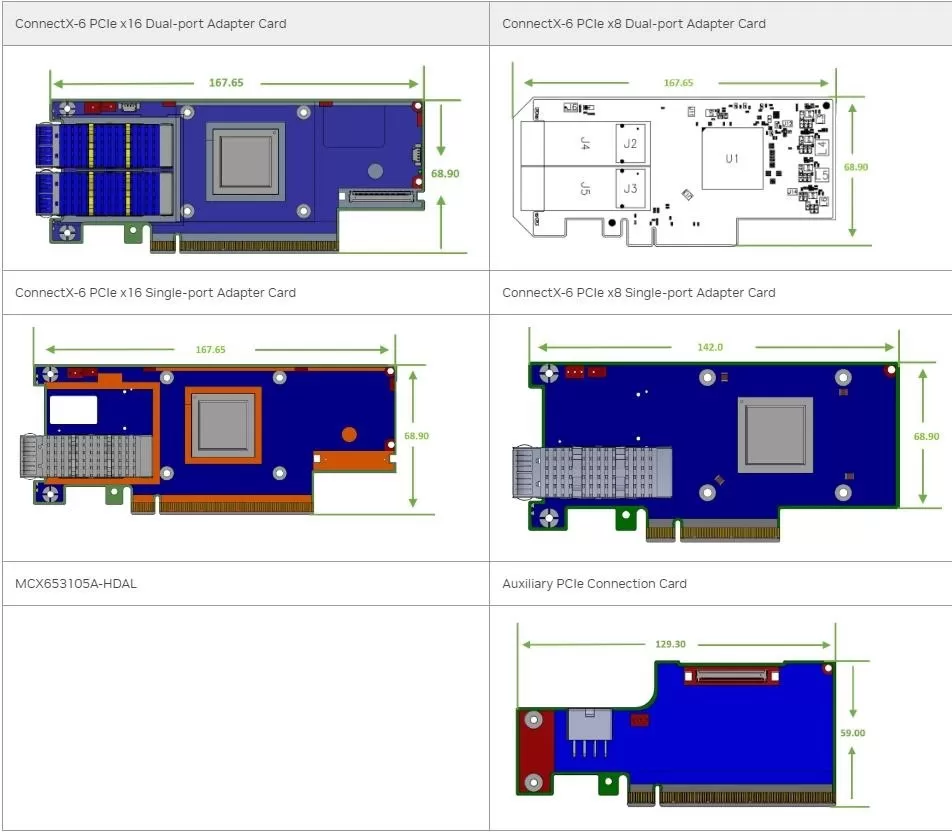Click the ConnectX-6 PCIe x16 Dual-port card image
952x832 pixels.
coord(251,160)
